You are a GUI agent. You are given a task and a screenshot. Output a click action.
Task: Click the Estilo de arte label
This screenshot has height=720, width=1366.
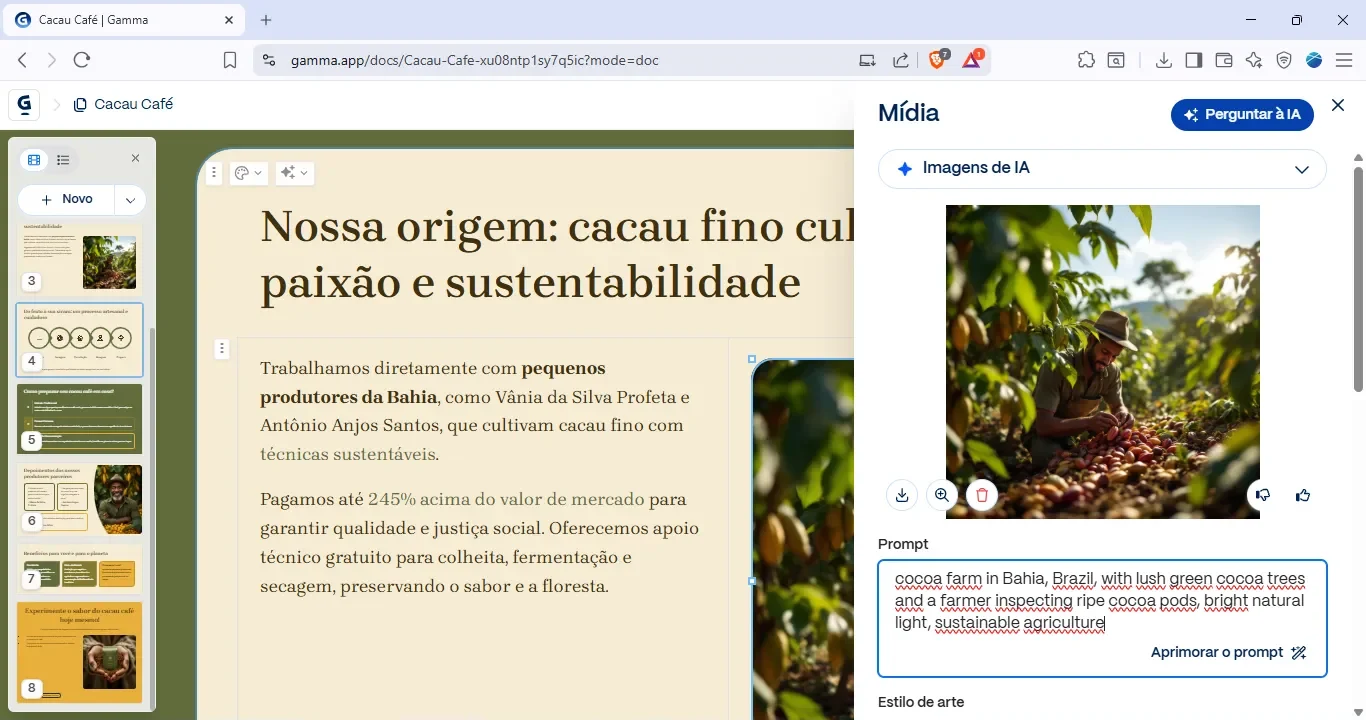pyautogui.click(x=921, y=702)
